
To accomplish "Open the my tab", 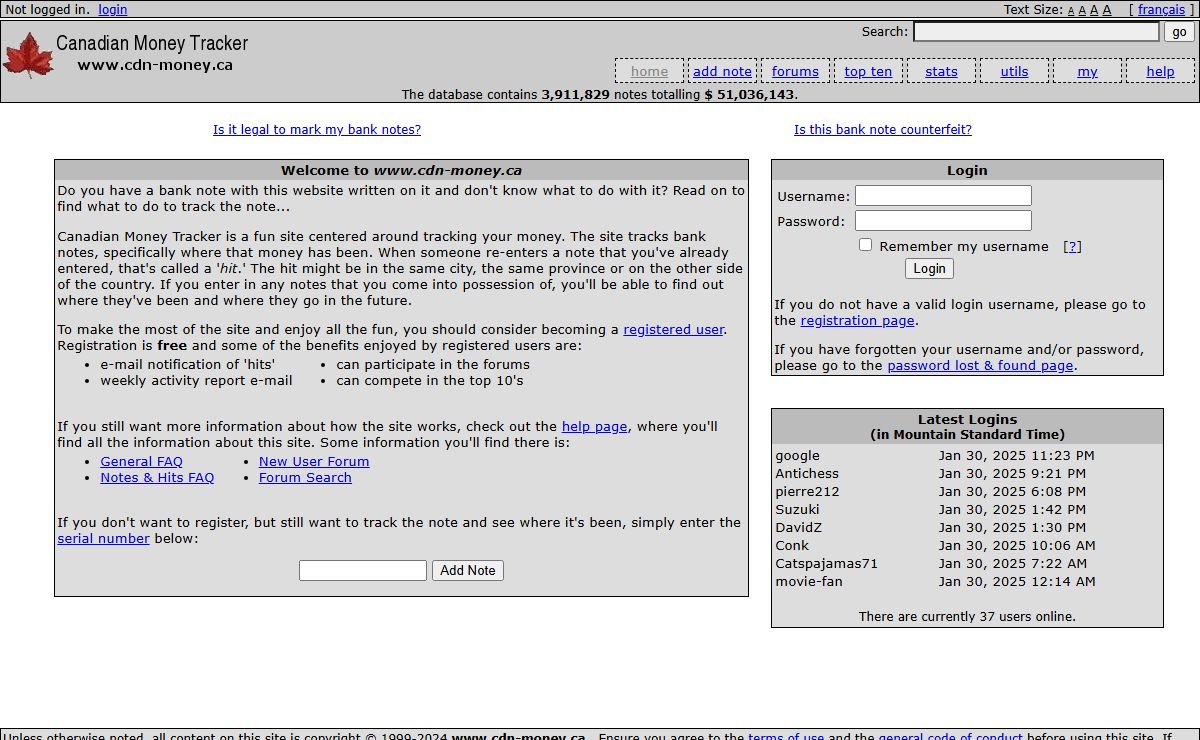I will point(1087,71).
